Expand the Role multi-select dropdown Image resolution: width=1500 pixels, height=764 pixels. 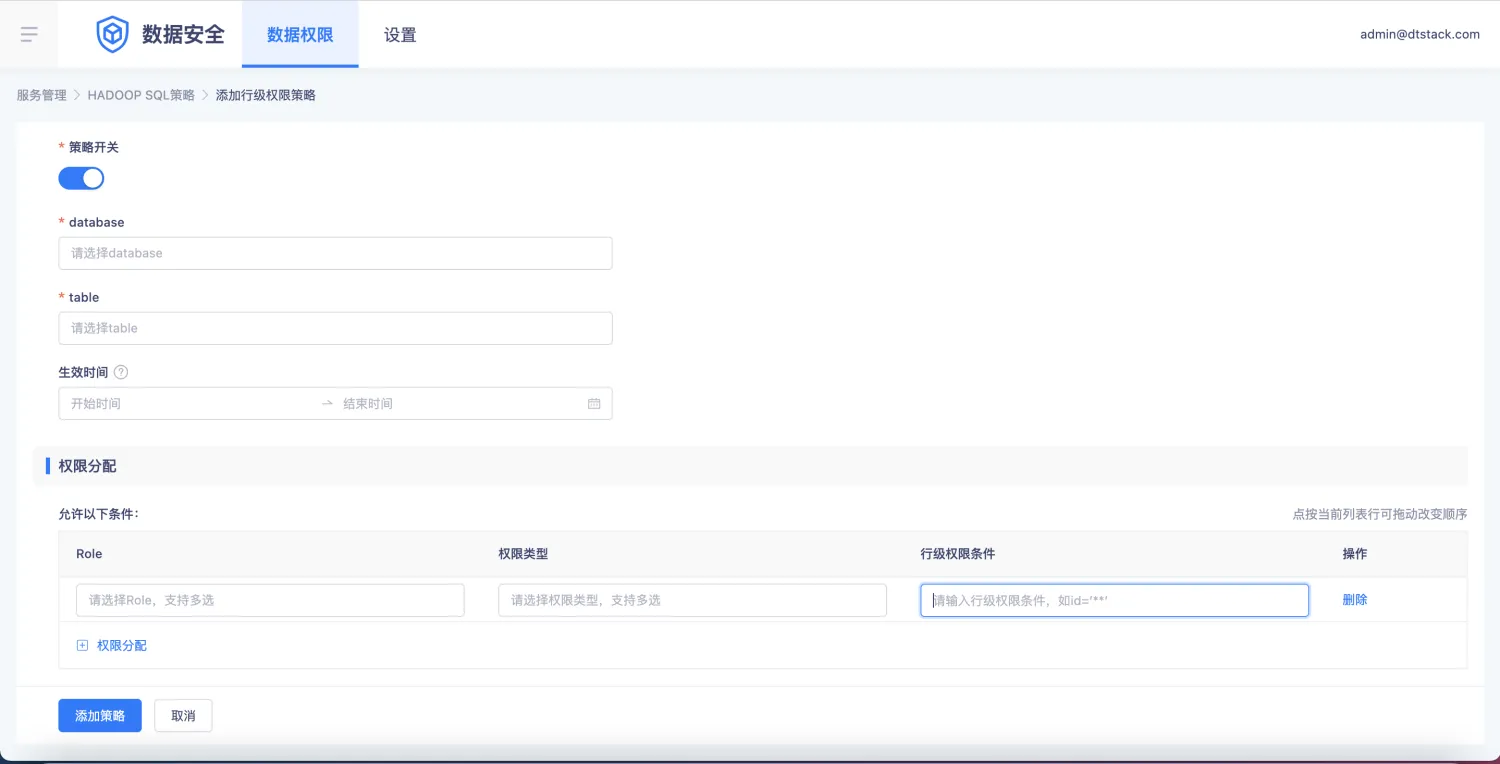point(270,600)
